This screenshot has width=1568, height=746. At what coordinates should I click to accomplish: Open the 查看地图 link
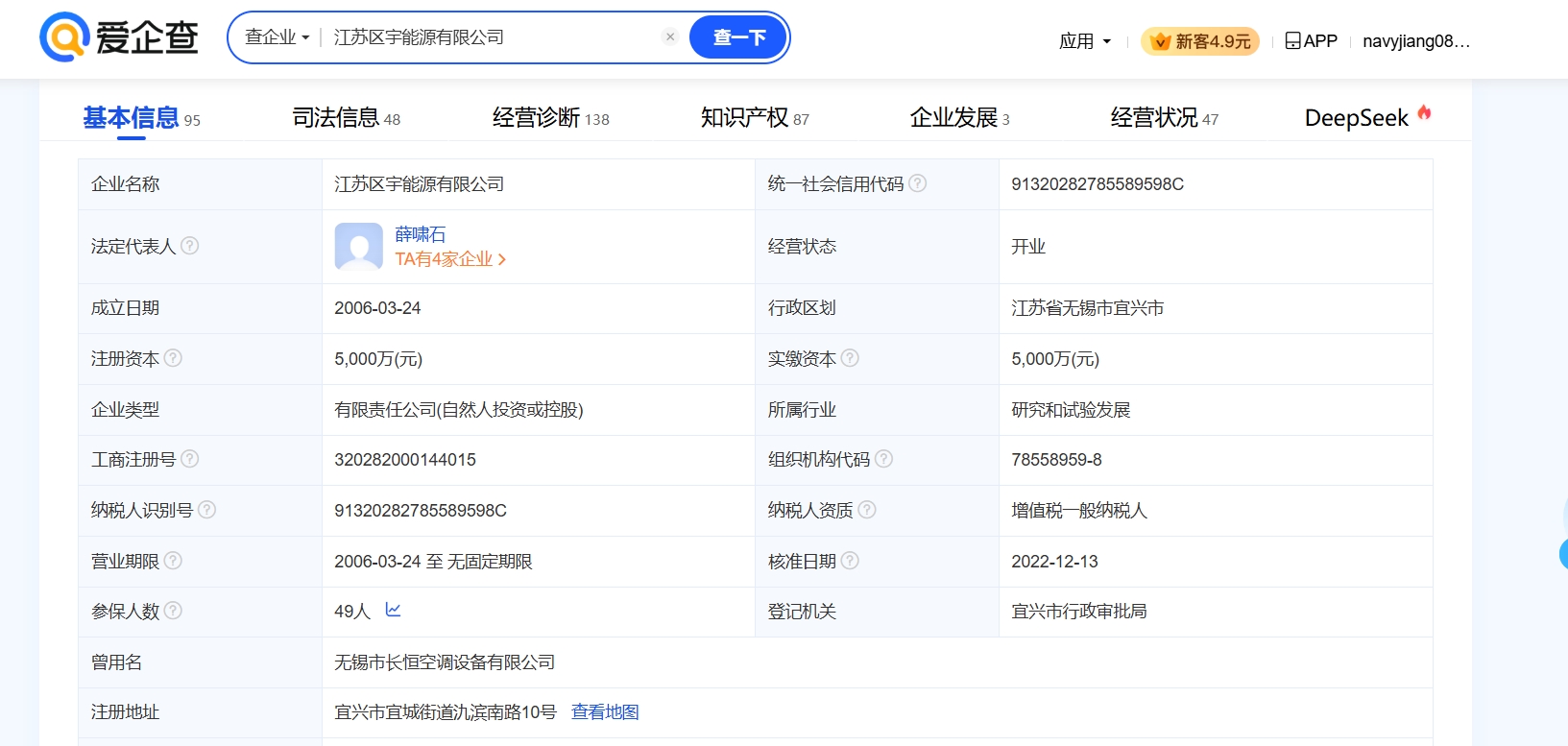(x=605, y=712)
